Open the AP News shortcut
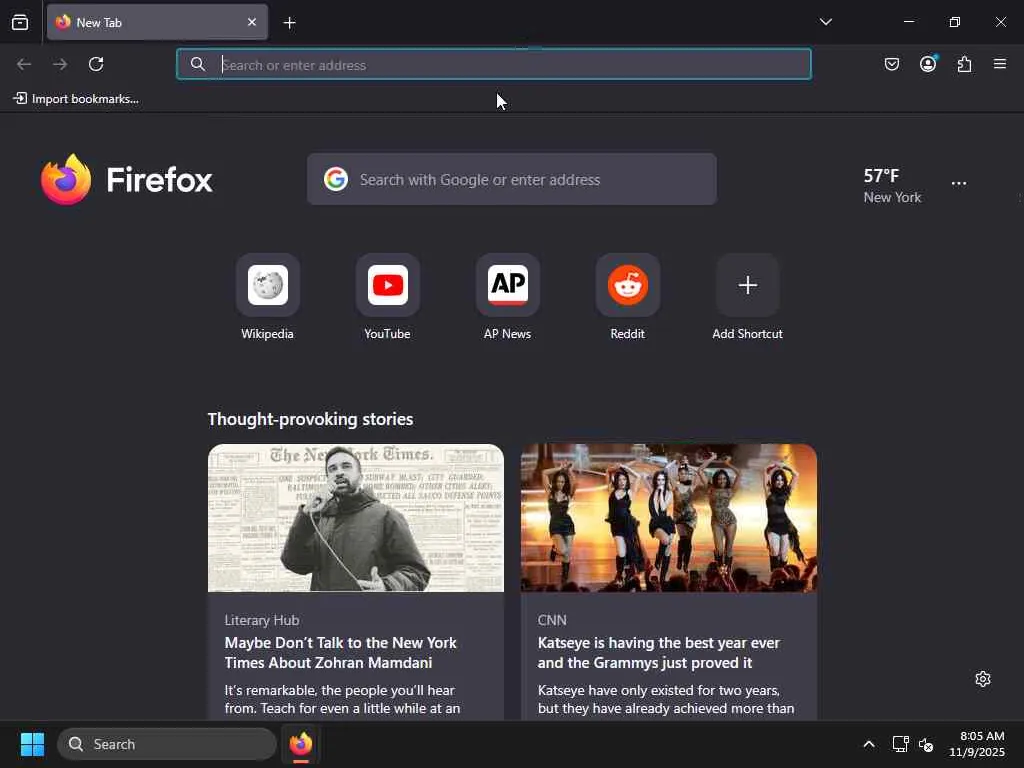Image resolution: width=1024 pixels, height=768 pixels. 507,297
